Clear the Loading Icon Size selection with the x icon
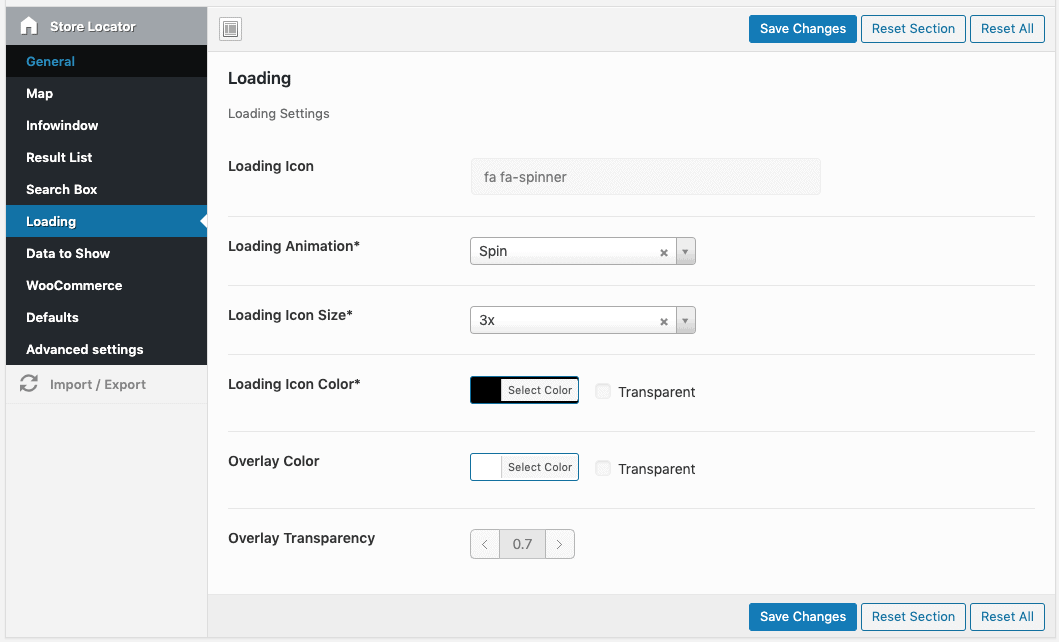This screenshot has width=1059, height=642. click(x=663, y=320)
